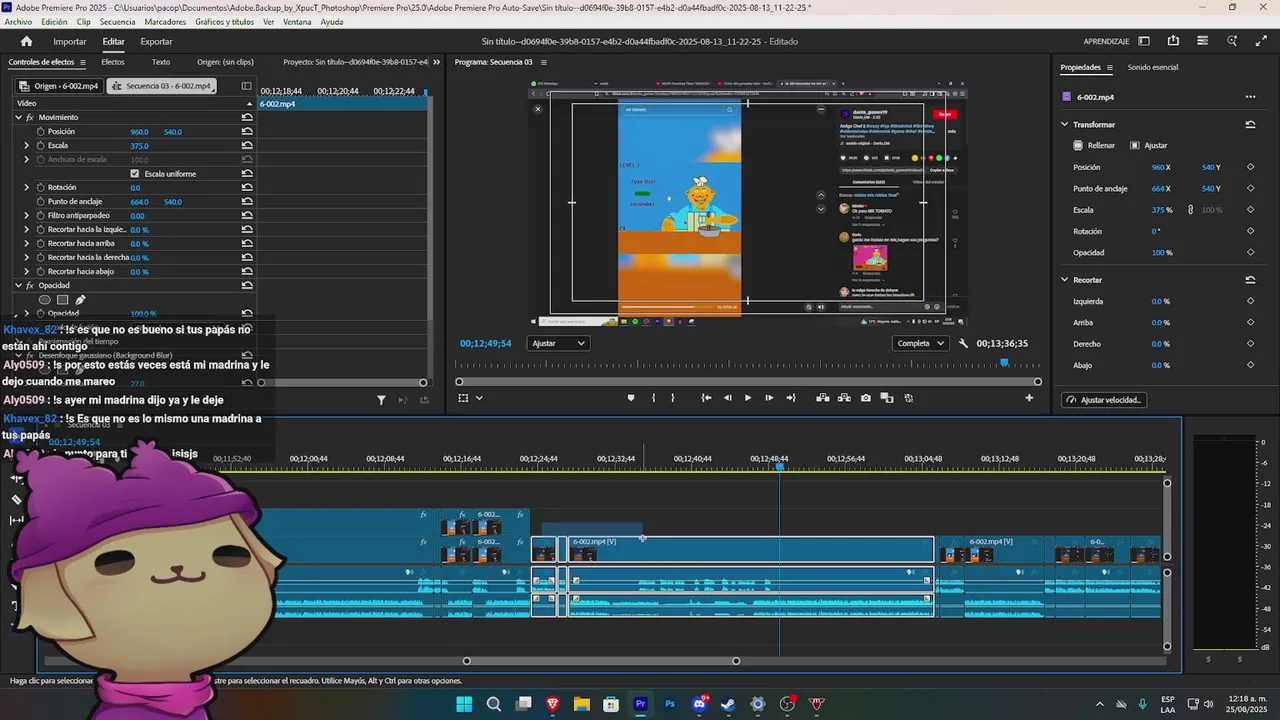Collapse the Movimiento effect group
The width and height of the screenshot is (1280, 720).
(x=18, y=117)
